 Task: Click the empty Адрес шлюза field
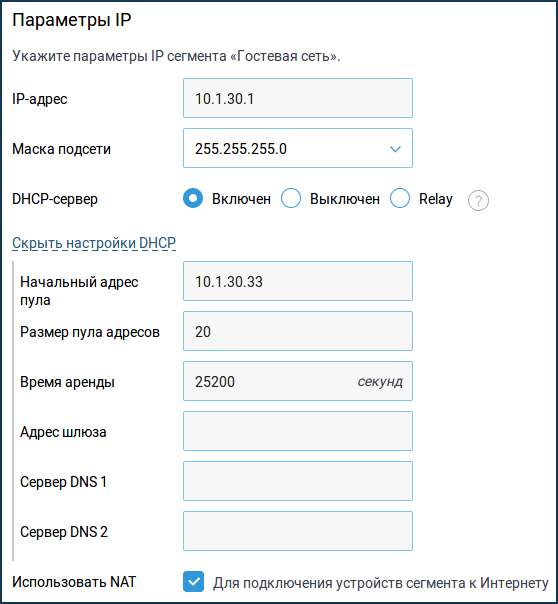298,431
